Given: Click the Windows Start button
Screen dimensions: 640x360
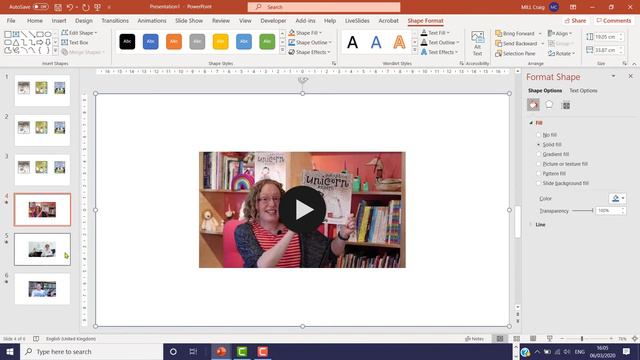Looking at the screenshot, I should coord(10,351).
